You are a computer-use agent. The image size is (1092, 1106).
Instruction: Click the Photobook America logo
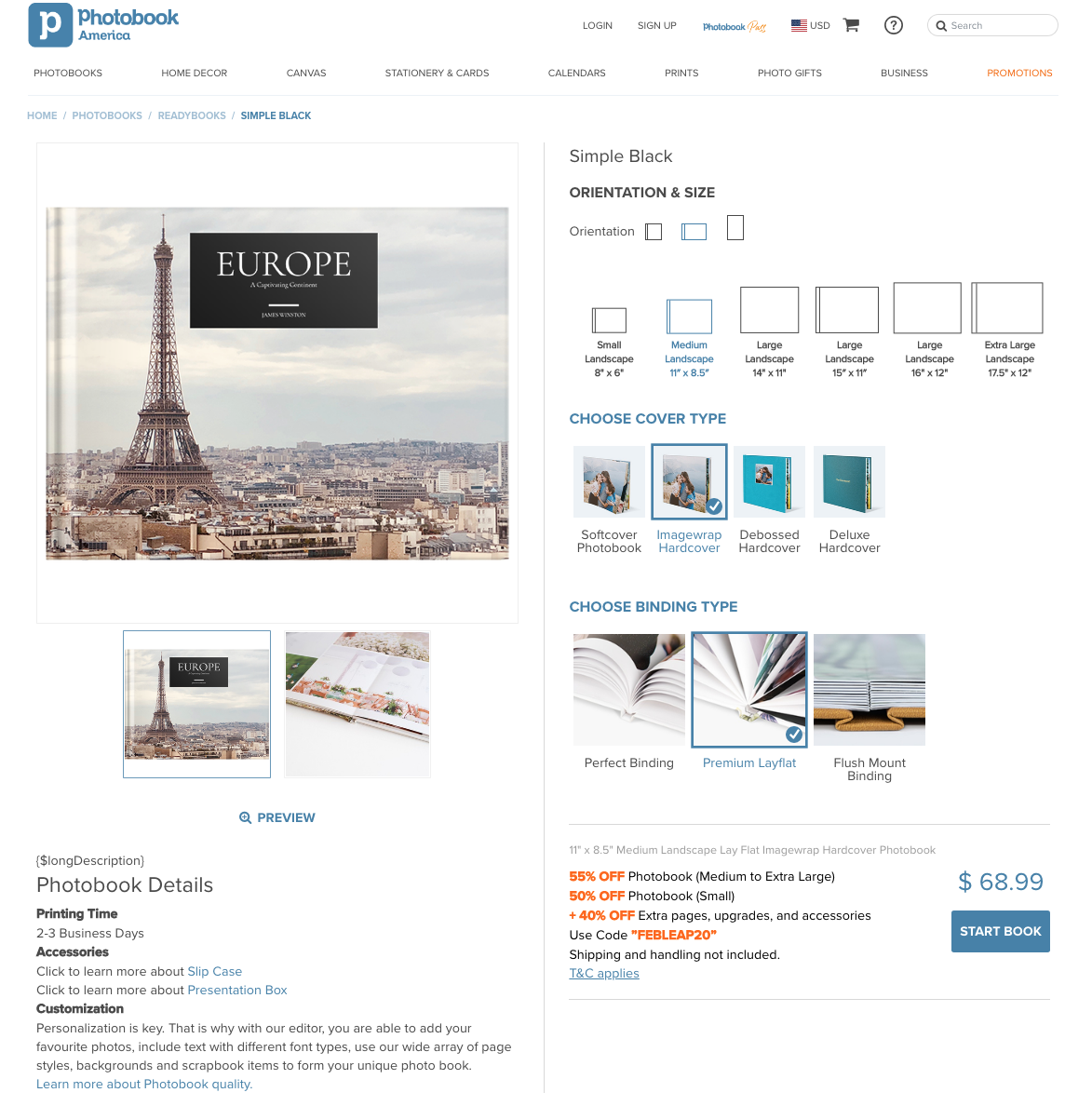click(x=103, y=25)
